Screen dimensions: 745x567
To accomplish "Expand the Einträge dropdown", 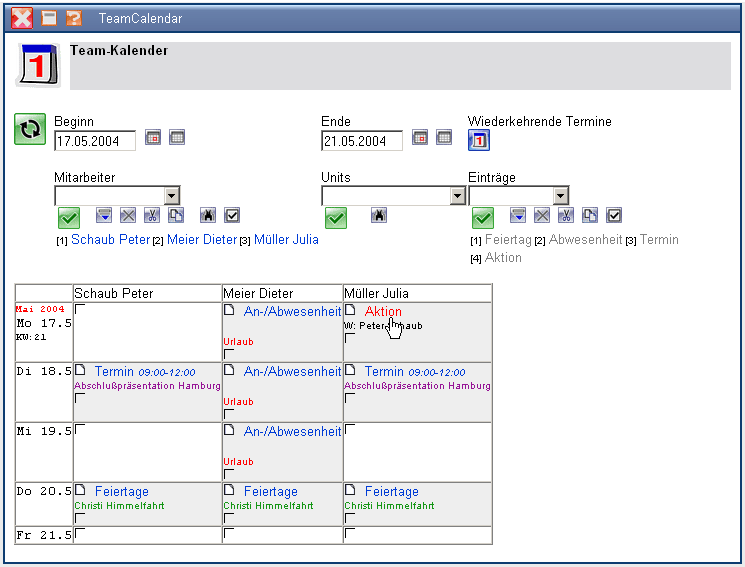I will click(560, 196).
